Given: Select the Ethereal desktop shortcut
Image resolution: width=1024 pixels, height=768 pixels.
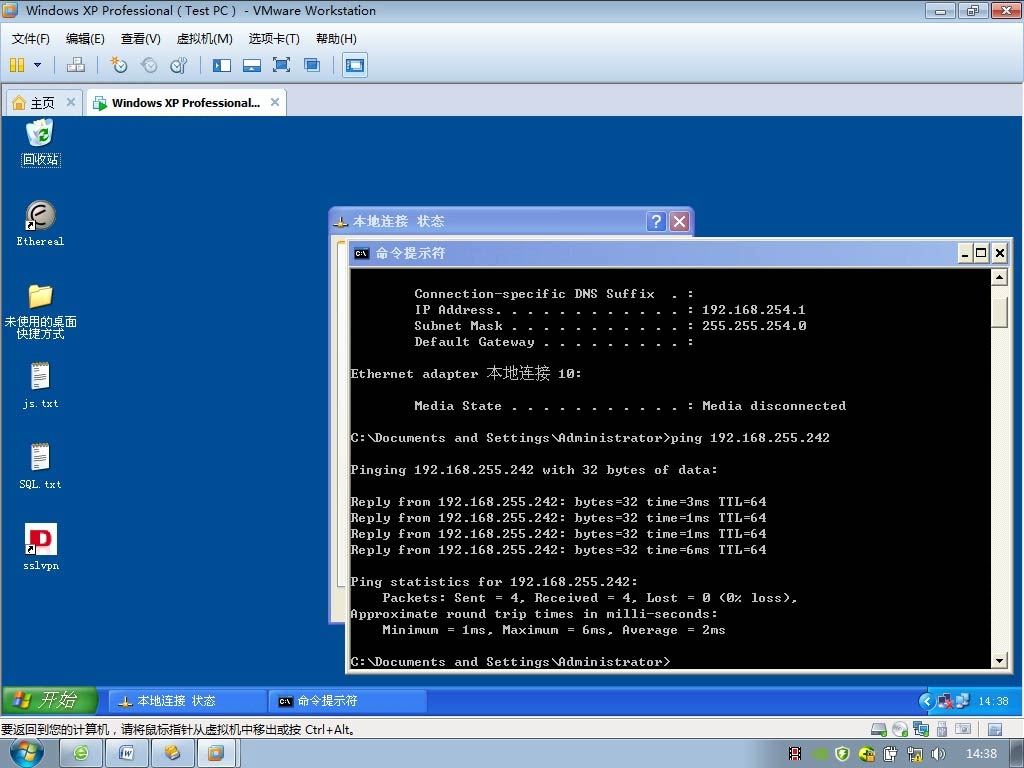Looking at the screenshot, I should click(40, 223).
